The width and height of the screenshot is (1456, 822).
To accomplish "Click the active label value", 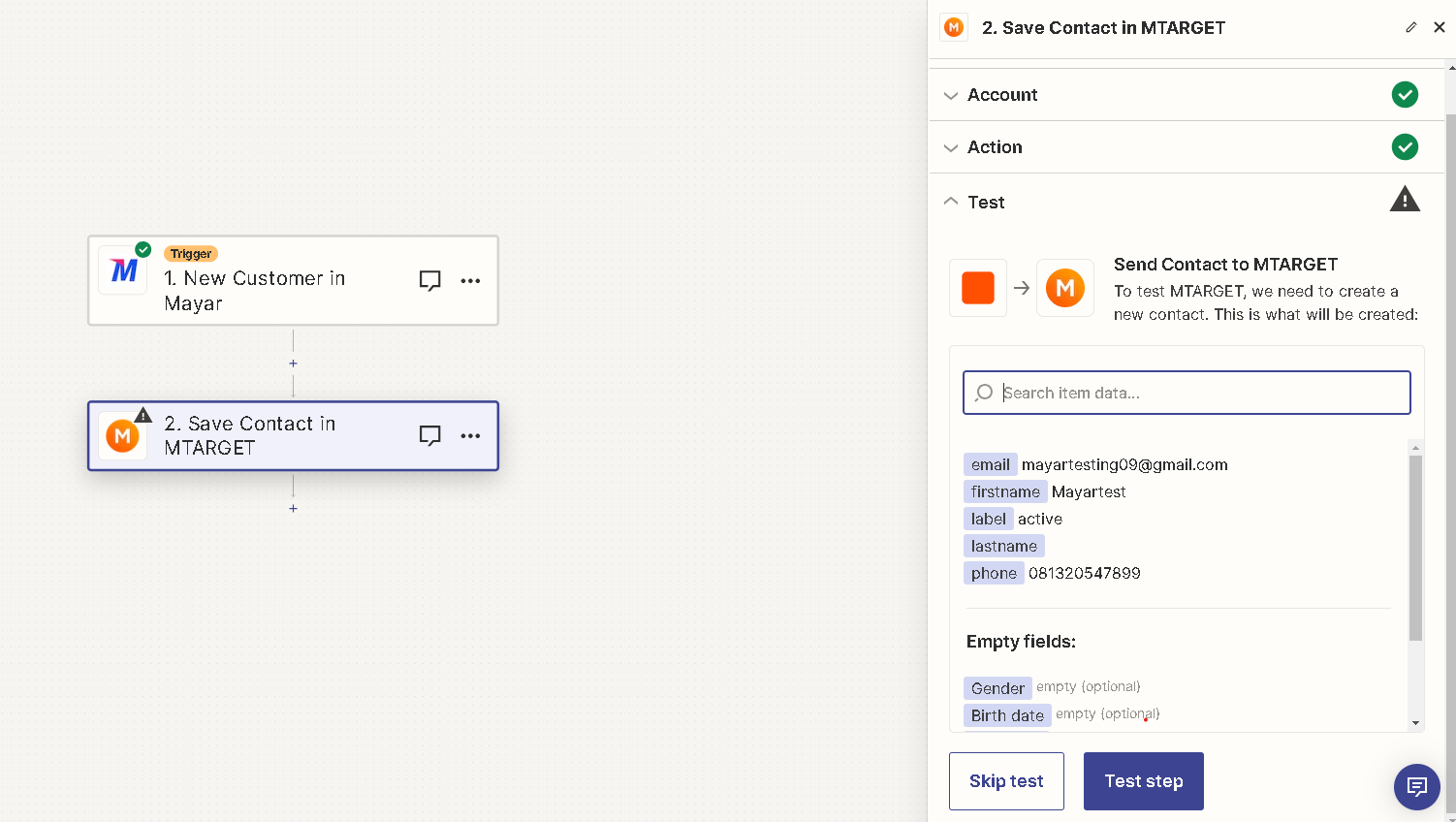I will pos(1040,520).
